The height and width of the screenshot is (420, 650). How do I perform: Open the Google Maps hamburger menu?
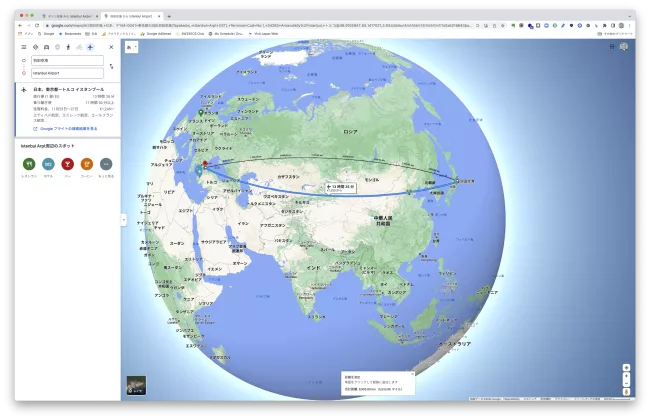tap(24, 47)
